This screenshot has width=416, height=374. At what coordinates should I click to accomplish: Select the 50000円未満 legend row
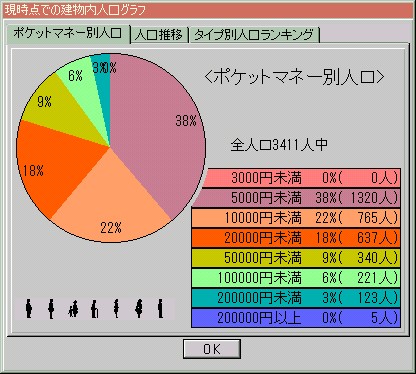click(296, 258)
